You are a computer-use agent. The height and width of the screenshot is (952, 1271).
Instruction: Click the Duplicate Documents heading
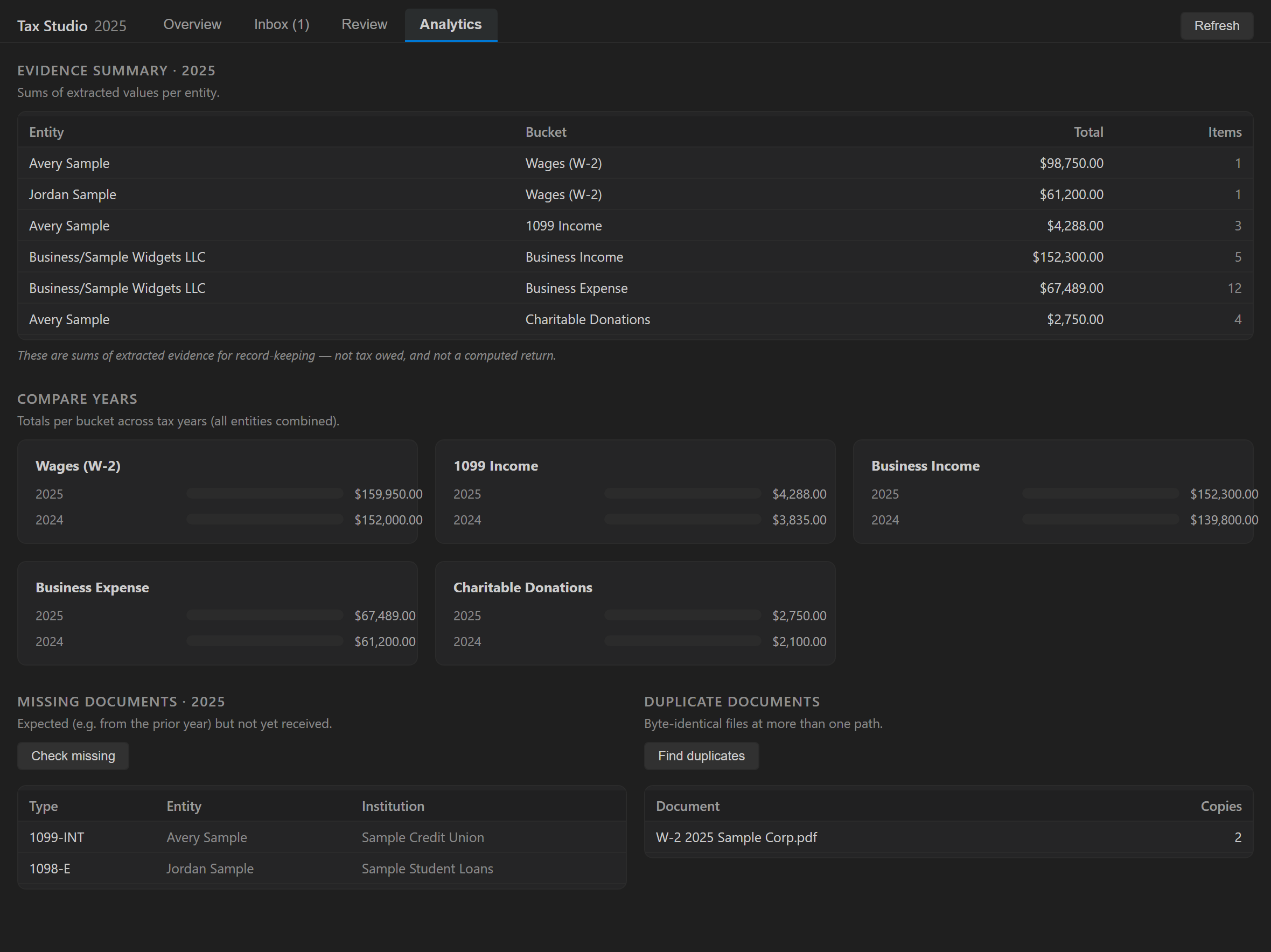pos(732,702)
